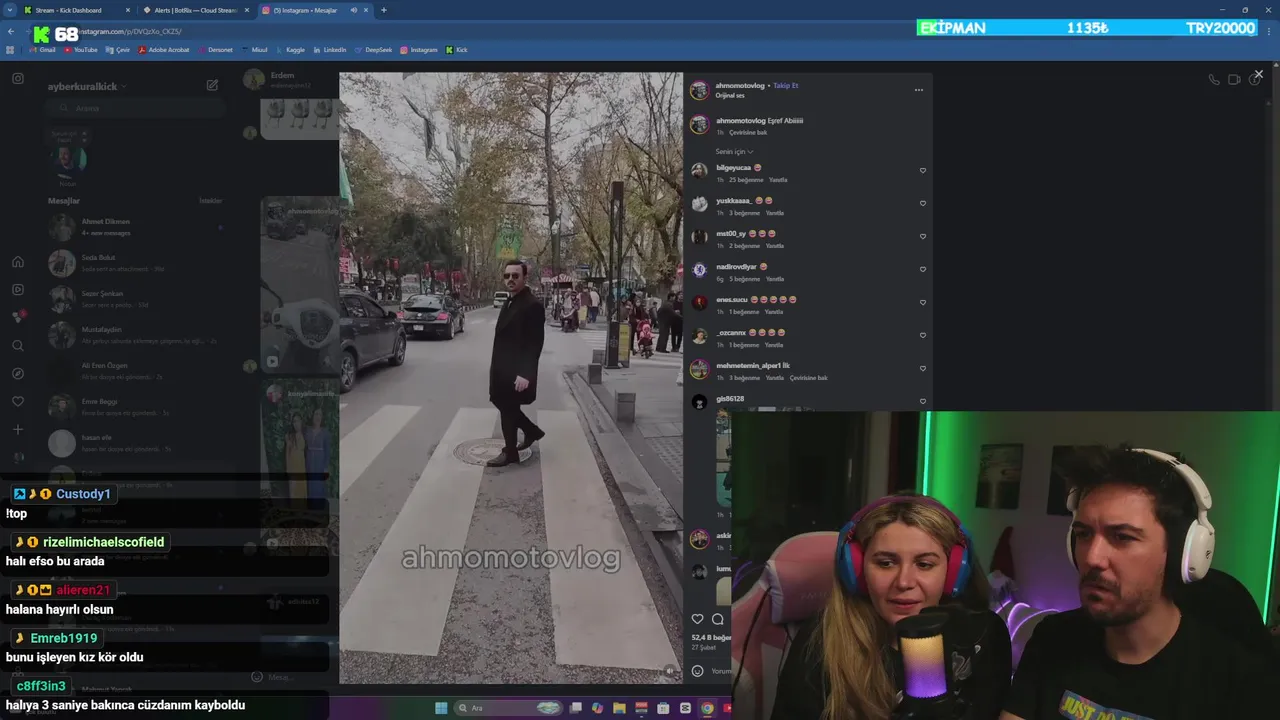The image size is (1280, 720).
Task: Mute the Instagram tab audio icon
Action: click(x=354, y=10)
